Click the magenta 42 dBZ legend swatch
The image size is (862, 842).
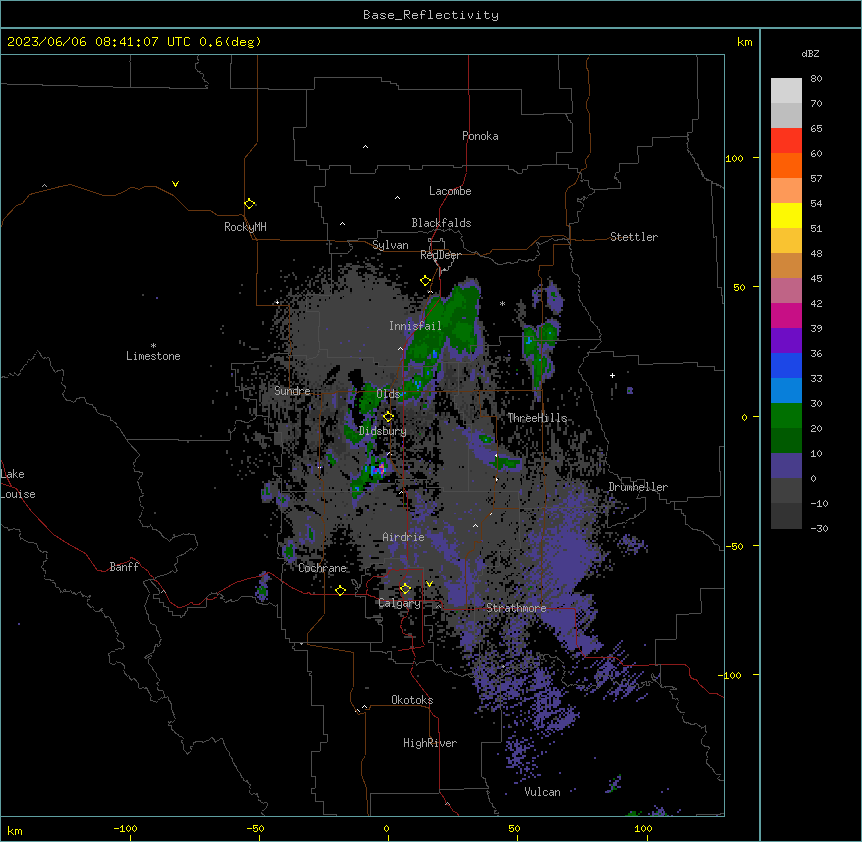pos(786,315)
